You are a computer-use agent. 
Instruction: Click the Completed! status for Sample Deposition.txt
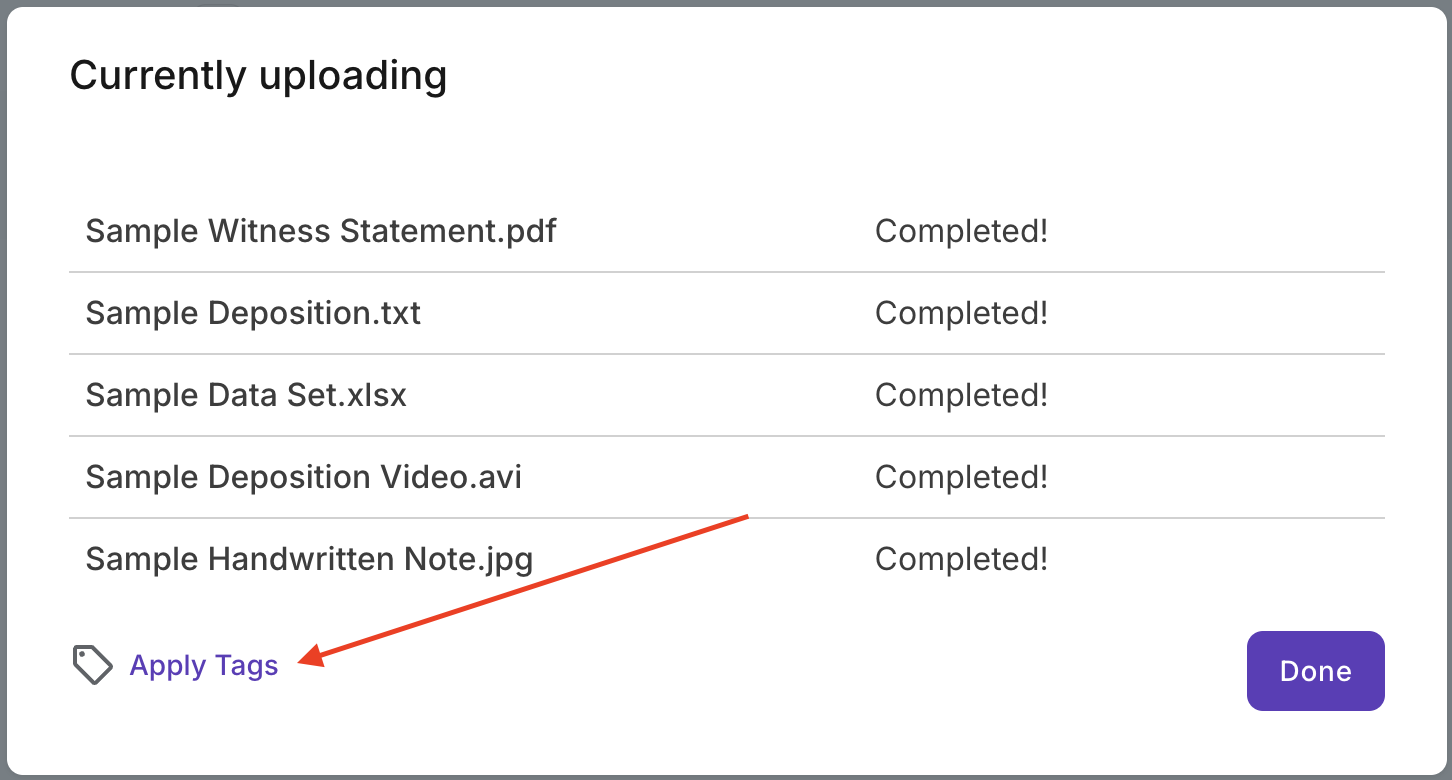click(x=961, y=314)
